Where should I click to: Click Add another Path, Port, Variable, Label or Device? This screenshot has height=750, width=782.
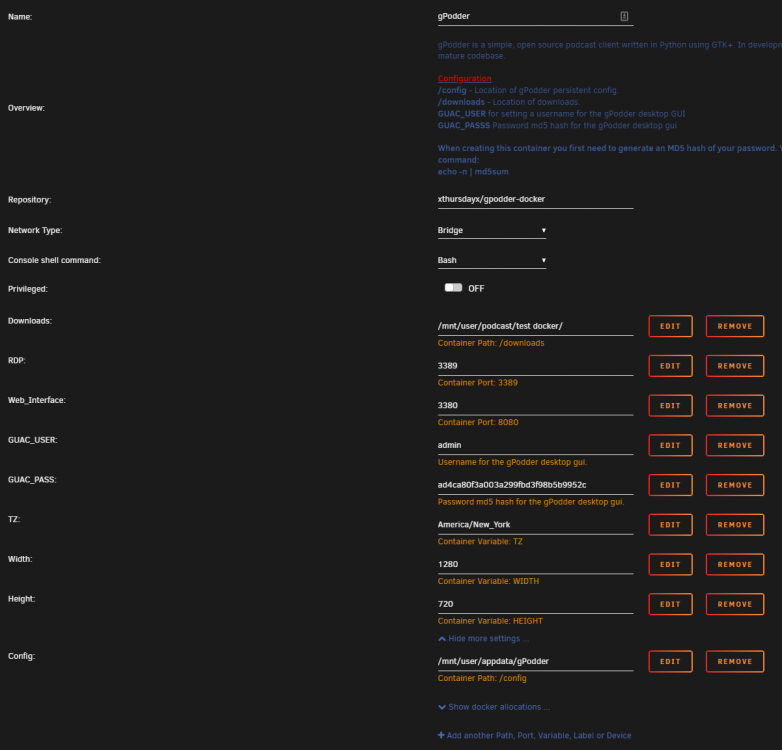pyautogui.click(x=535, y=736)
